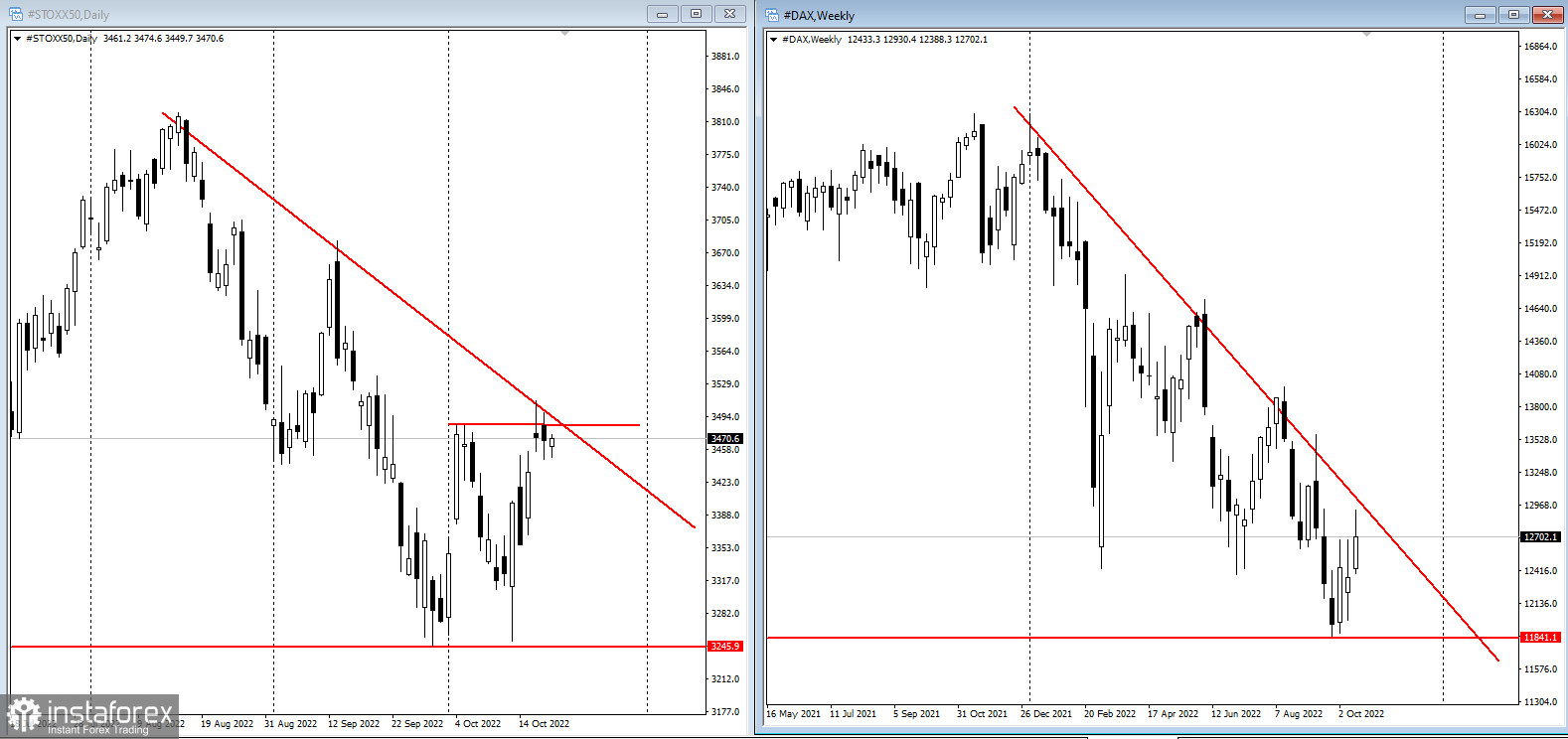
Task: Click the #STOXX50 Daily window title icon
Action: coord(15,14)
